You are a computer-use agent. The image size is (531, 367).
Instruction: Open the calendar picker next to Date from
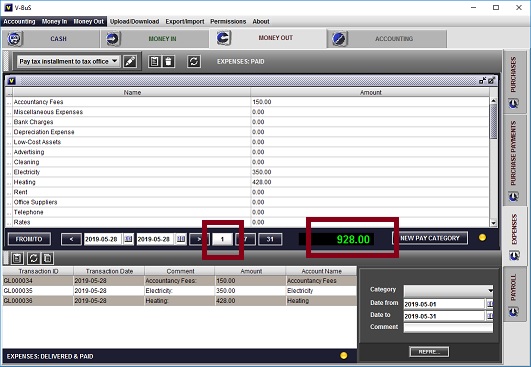click(x=489, y=304)
